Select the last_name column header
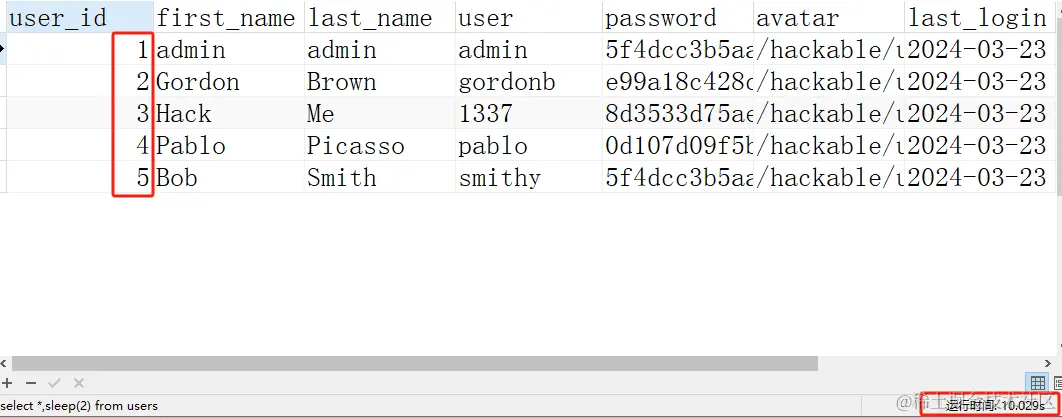1062x418 pixels. pos(370,18)
